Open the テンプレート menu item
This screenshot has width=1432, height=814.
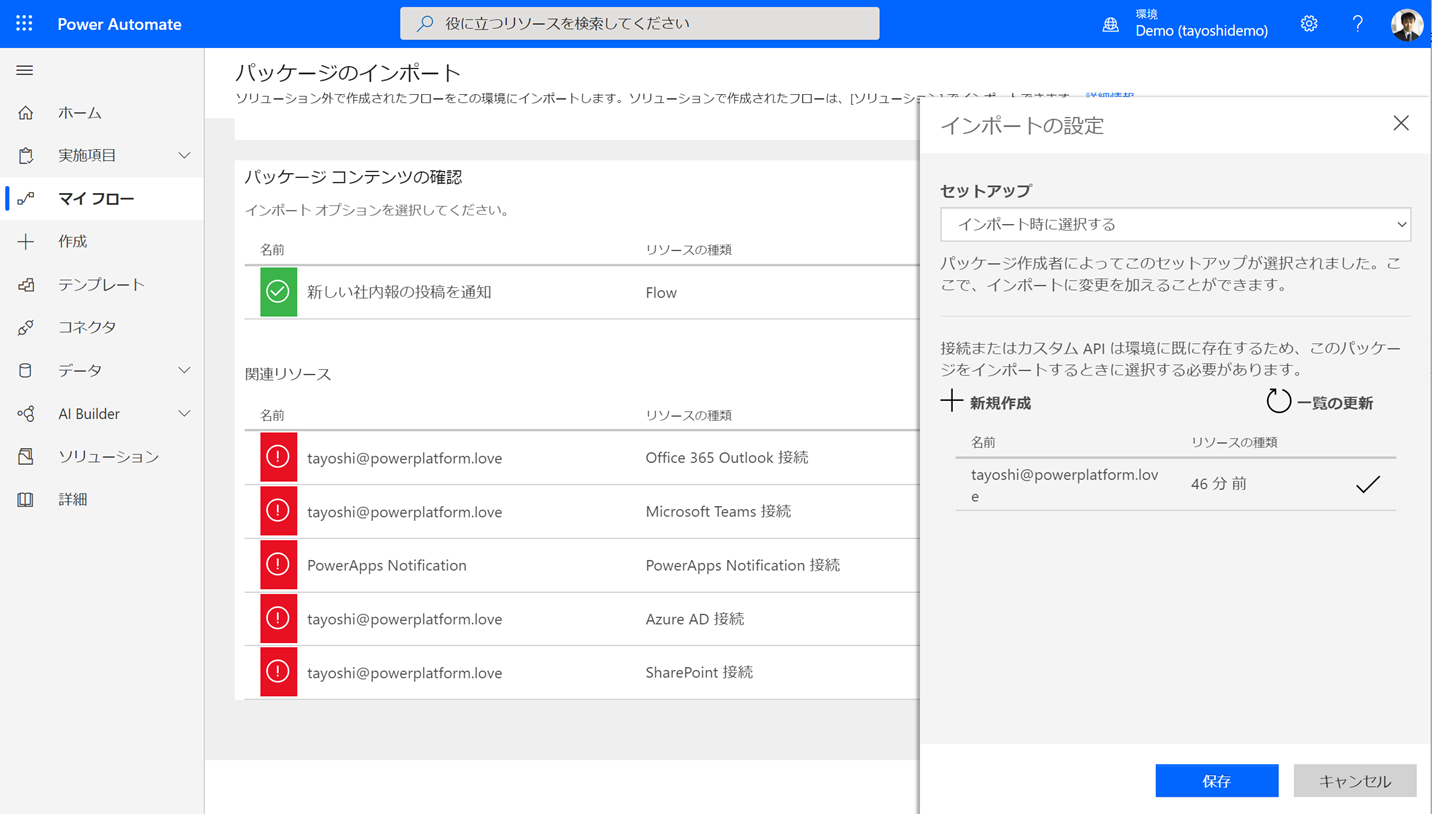coord(102,285)
